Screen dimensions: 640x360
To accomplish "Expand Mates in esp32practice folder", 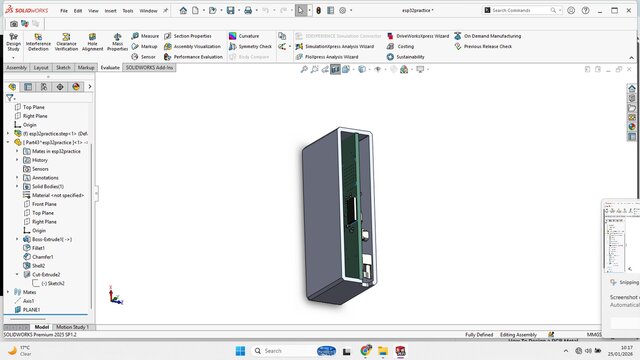I will point(17,151).
